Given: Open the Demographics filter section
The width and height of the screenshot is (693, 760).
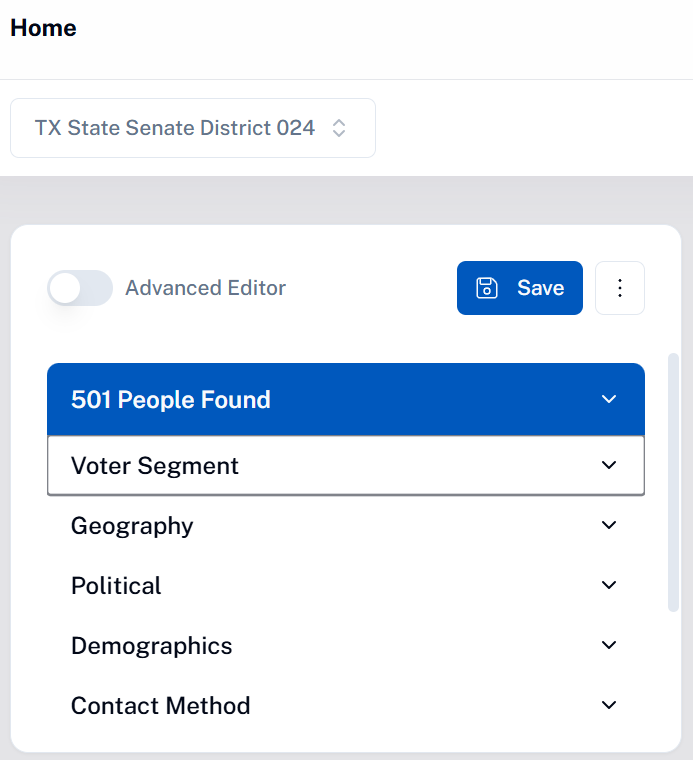Looking at the screenshot, I should tap(346, 645).
